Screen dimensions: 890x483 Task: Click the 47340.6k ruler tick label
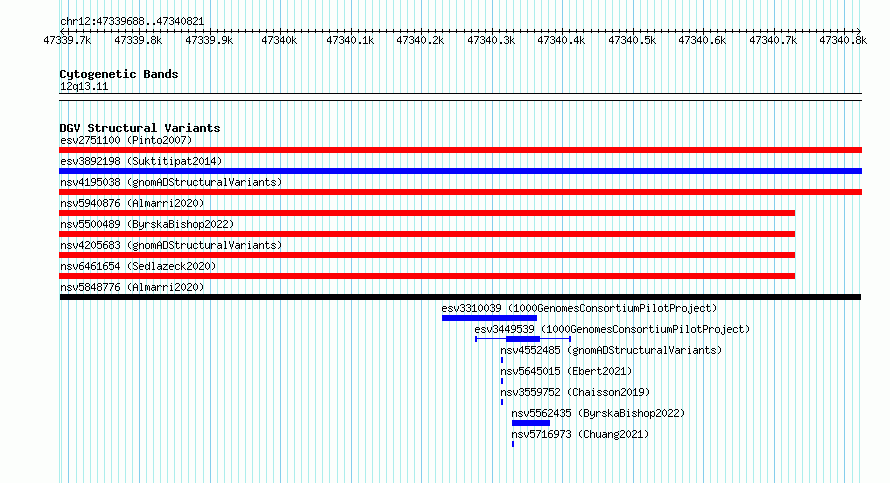coord(702,40)
